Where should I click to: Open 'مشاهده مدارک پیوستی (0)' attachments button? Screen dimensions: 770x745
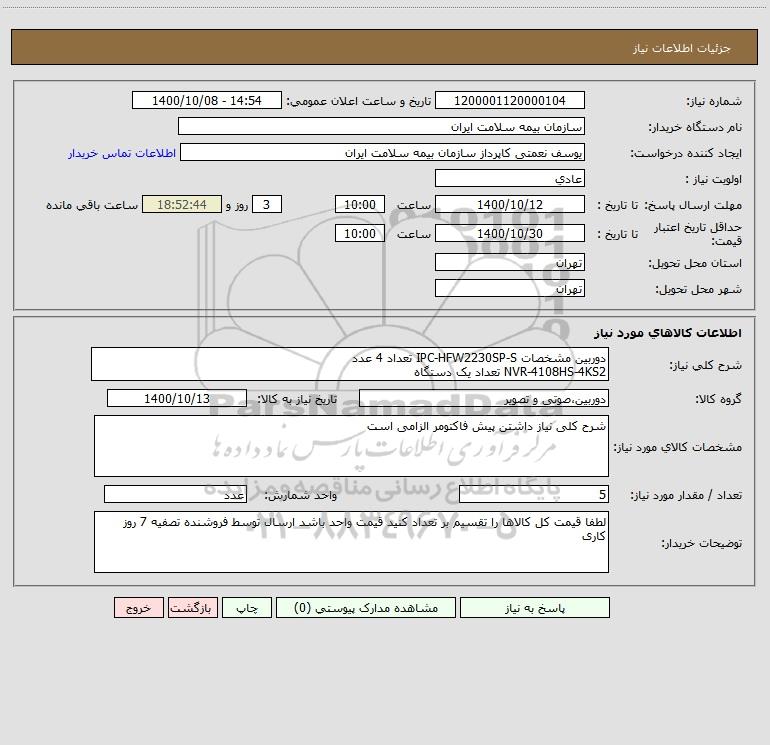[x=366, y=607]
